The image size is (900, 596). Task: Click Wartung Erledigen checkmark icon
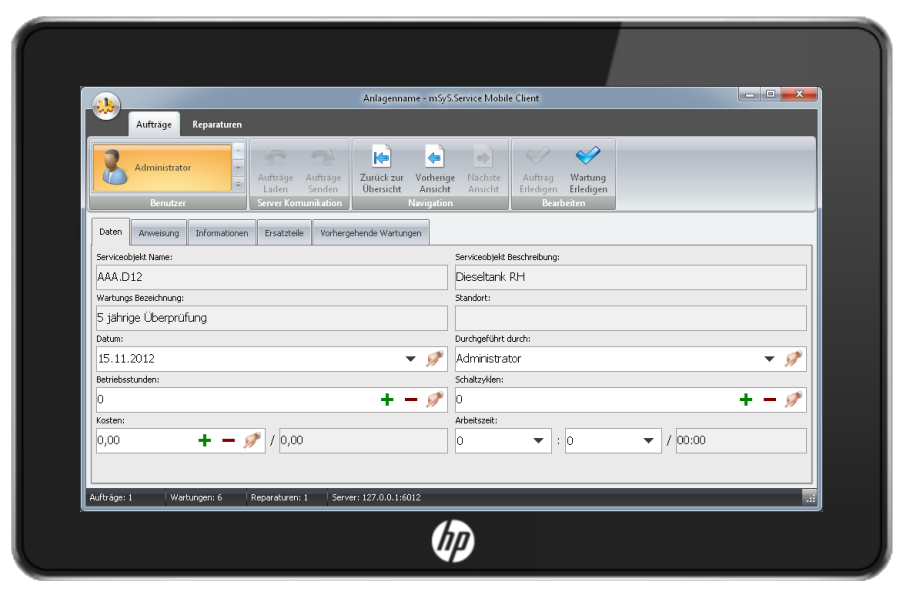(x=587, y=157)
